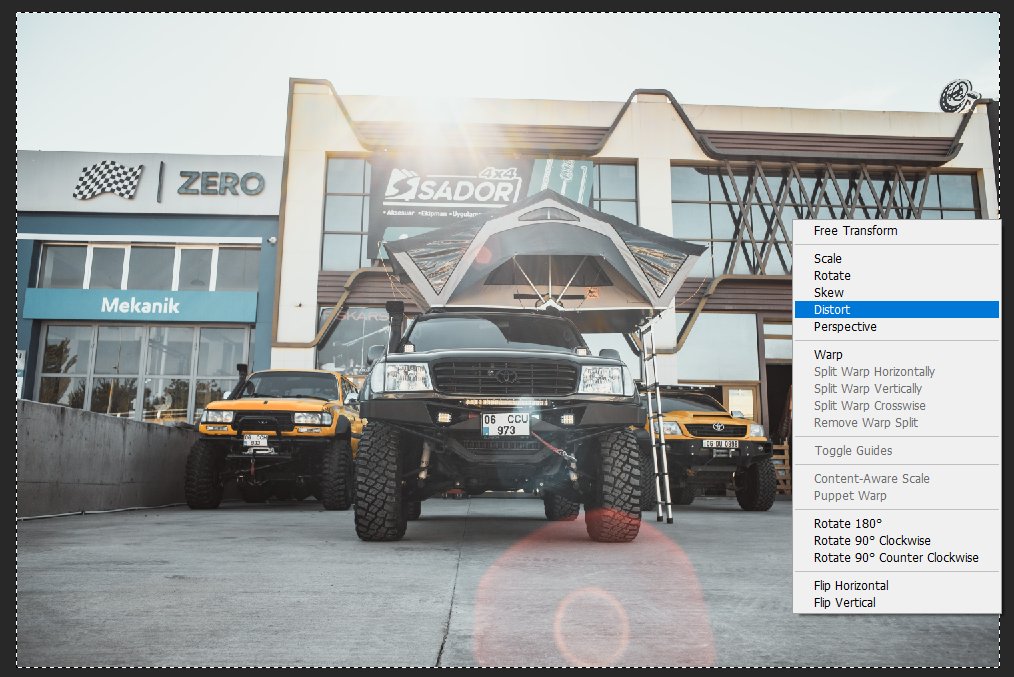Click Content-Aware Scale entry
Viewport: 1014px width, 677px height.
point(896,478)
